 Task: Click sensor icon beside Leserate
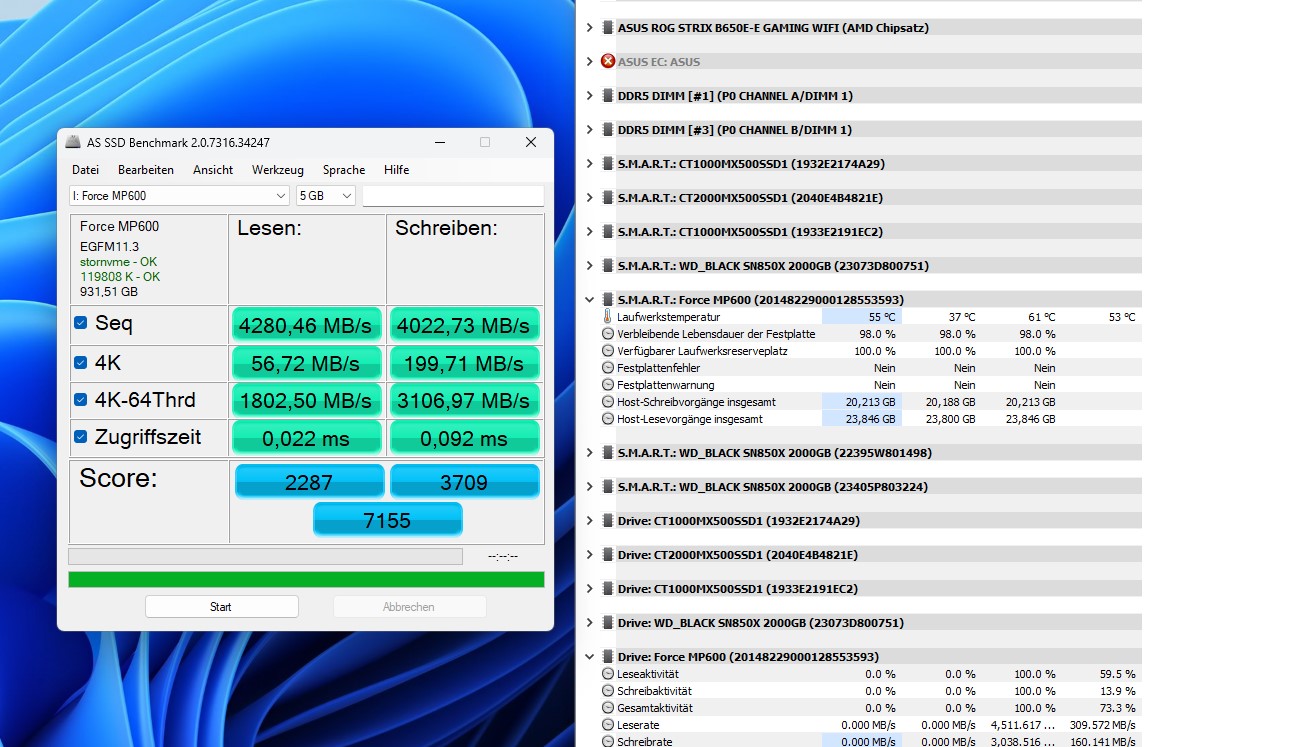click(x=608, y=725)
